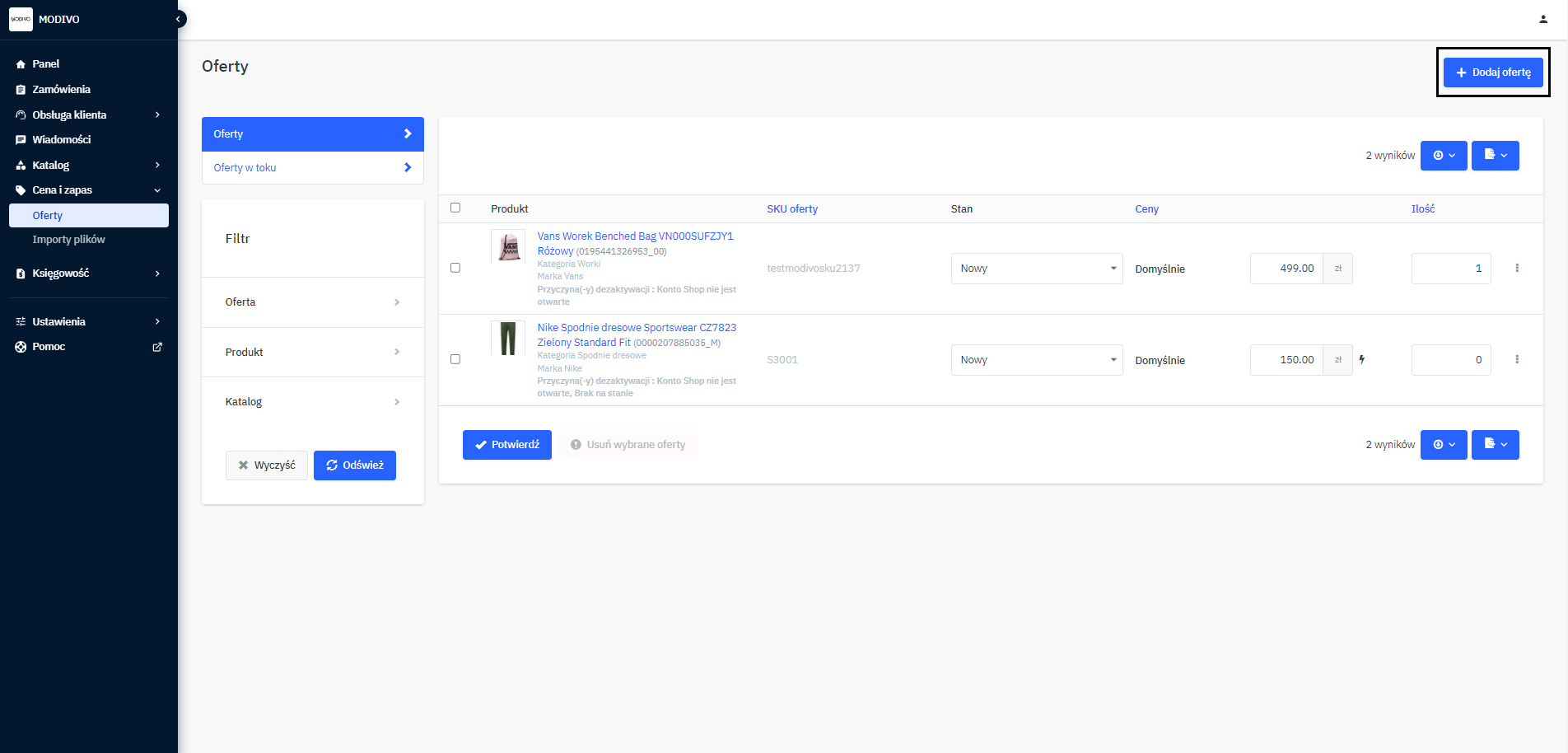The image size is (1568, 753).
Task: Open the top export file icon dropdown
Action: pyautogui.click(x=1495, y=155)
